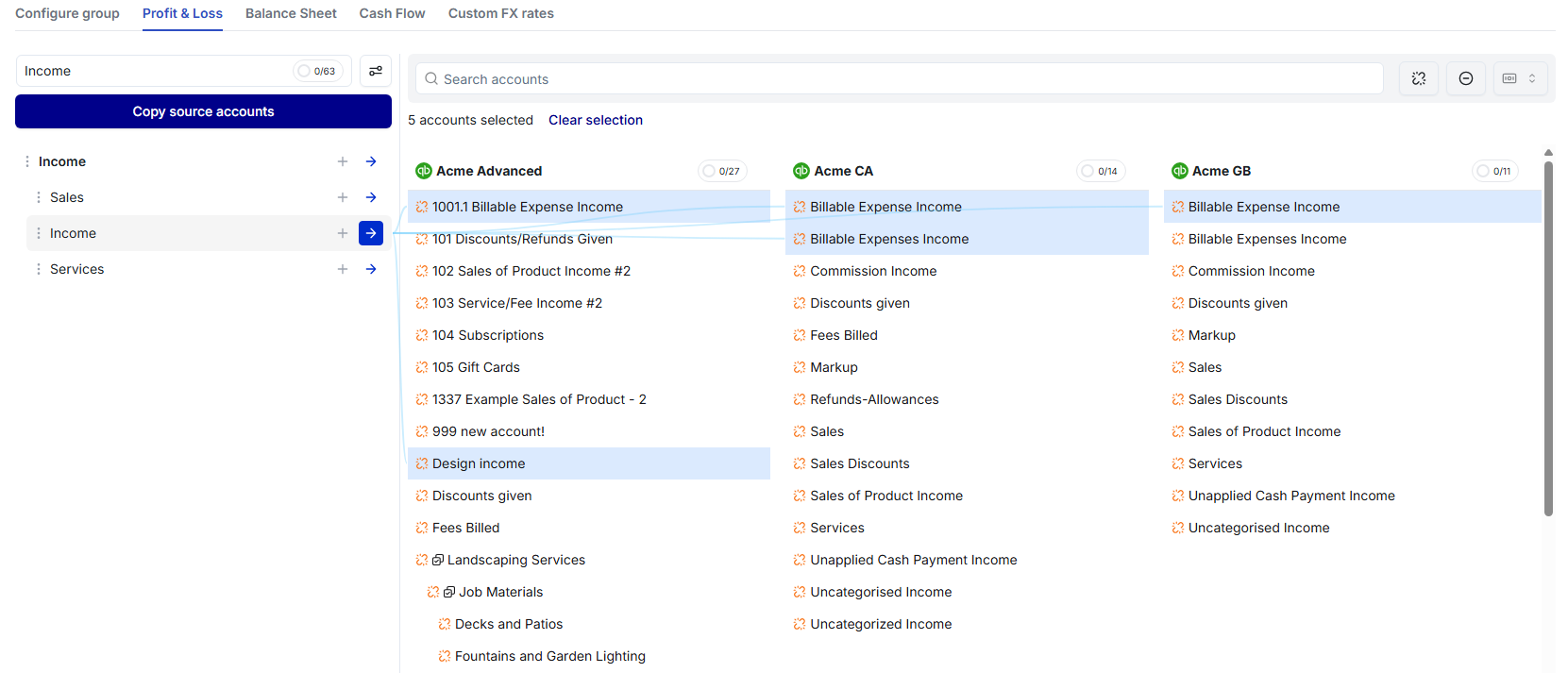Screen dimensions: 1568x673
Task: Deselect the Design income account
Action: click(x=589, y=463)
